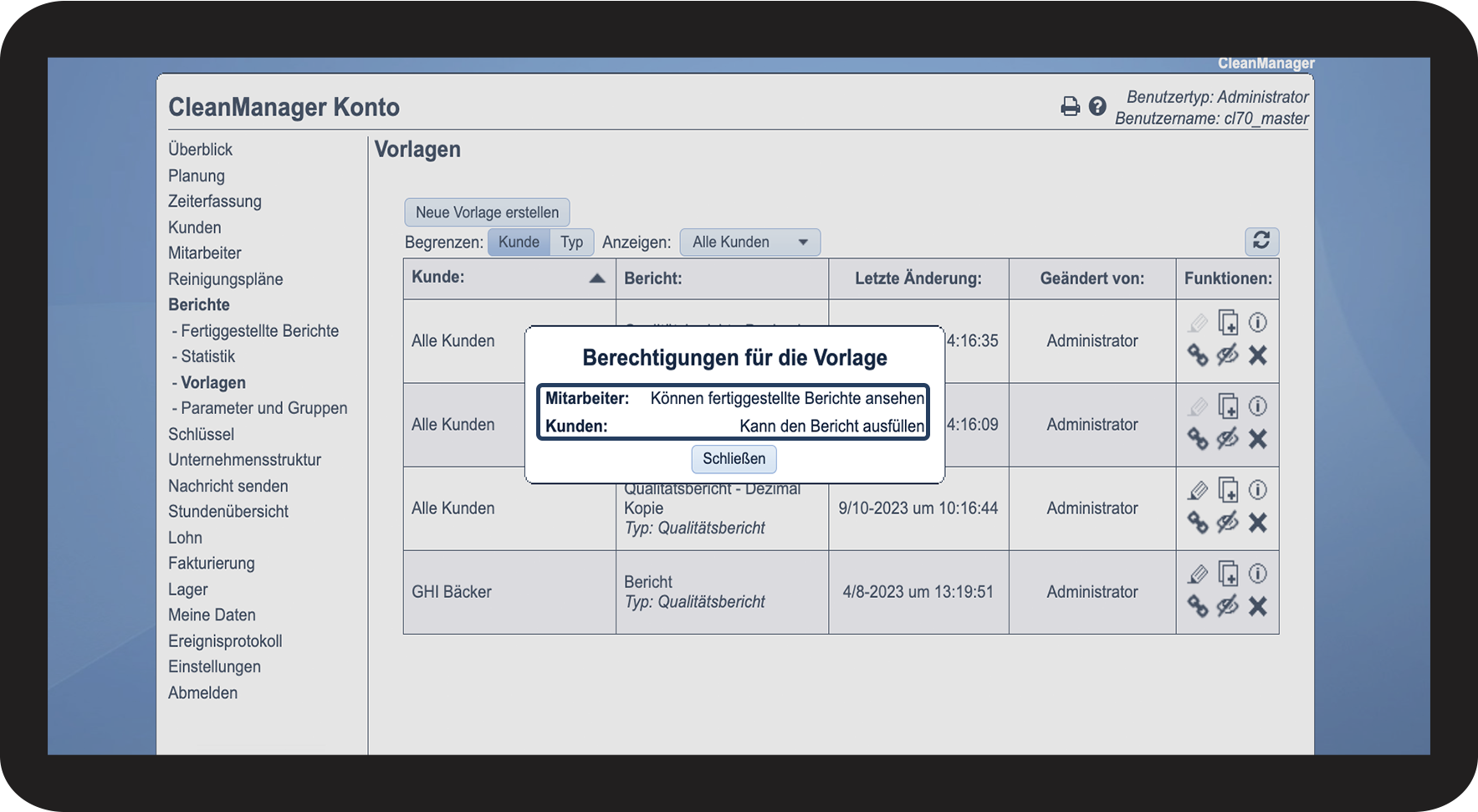1478x812 pixels.
Task: Toggle the Kunde filter button
Action: point(519,242)
